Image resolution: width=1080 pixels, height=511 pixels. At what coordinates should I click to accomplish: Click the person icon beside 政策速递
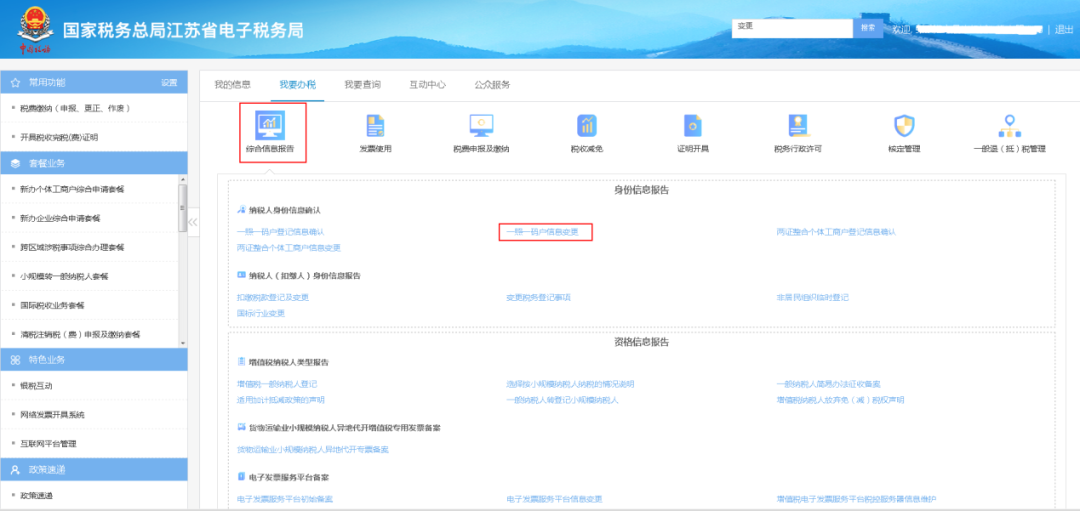pyautogui.click(x=15, y=469)
